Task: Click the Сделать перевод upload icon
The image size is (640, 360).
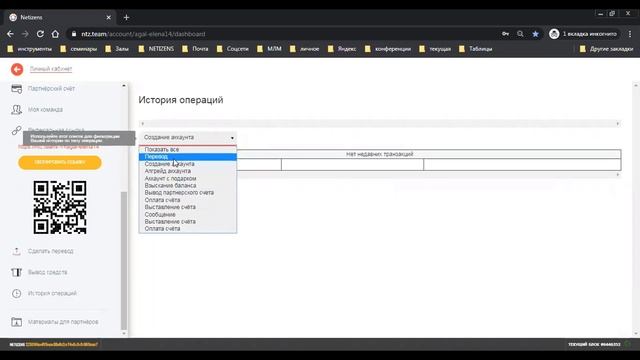Action: (x=16, y=251)
